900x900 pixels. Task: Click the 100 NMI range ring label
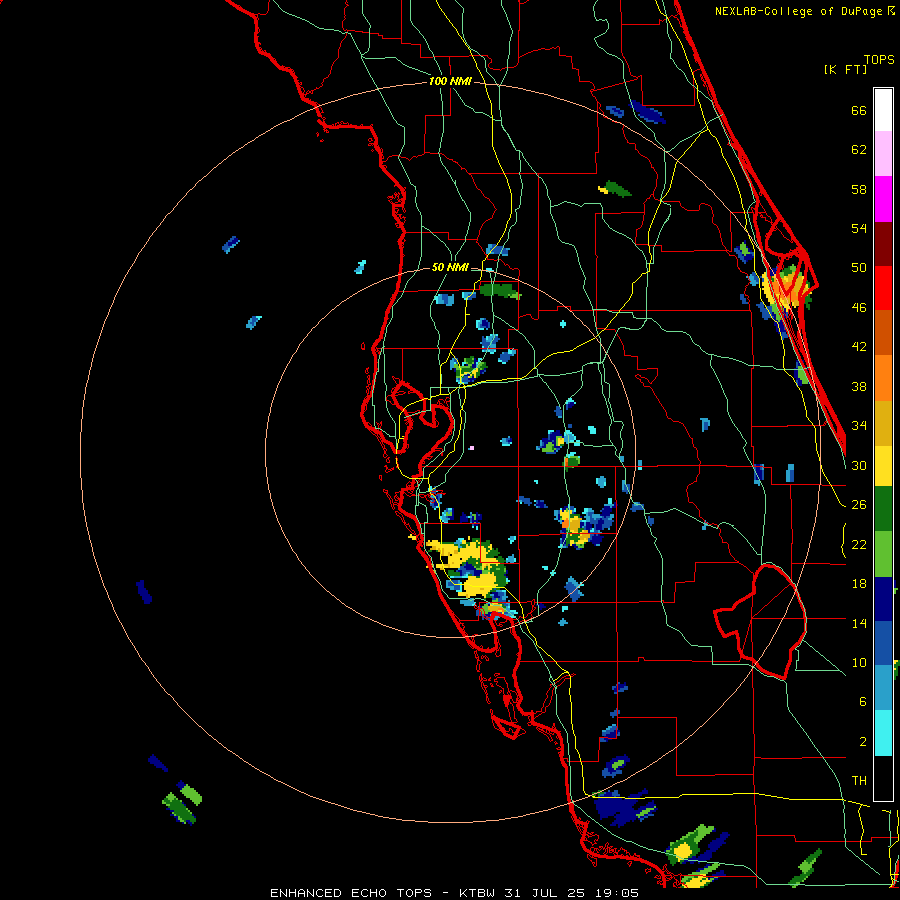coord(450,82)
